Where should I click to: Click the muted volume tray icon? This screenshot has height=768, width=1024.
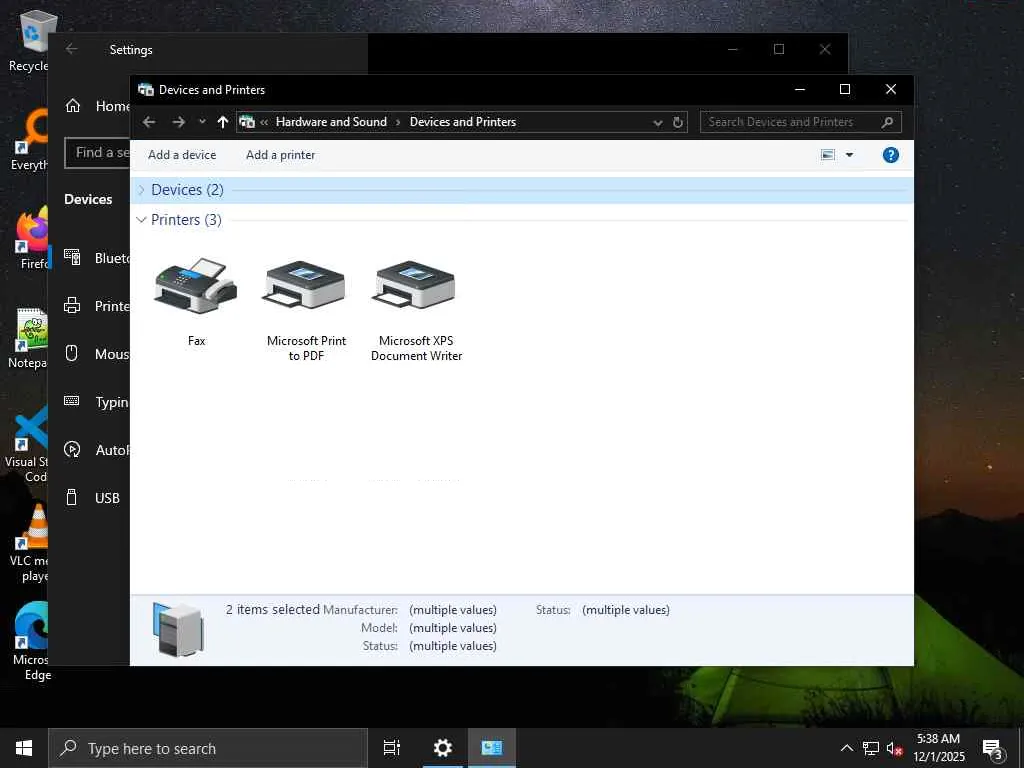(894, 748)
